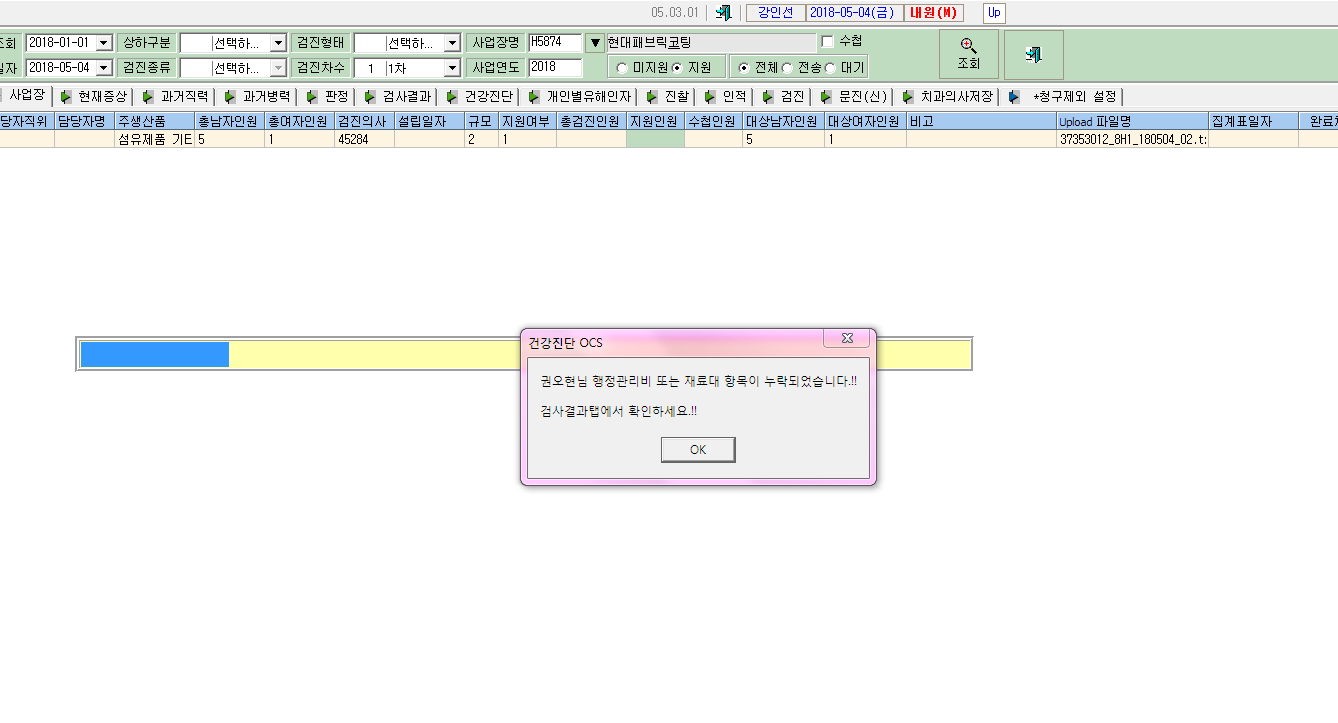The image size is (1338, 723).
Task: Switch to the 판정 tab
Action: point(328,97)
